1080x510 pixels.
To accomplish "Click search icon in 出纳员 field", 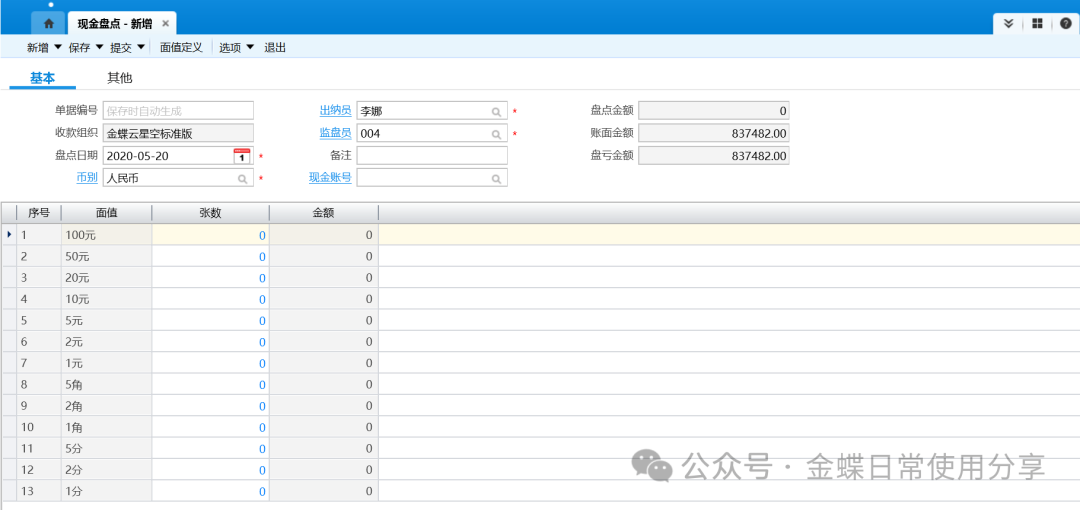I will 496,111.
